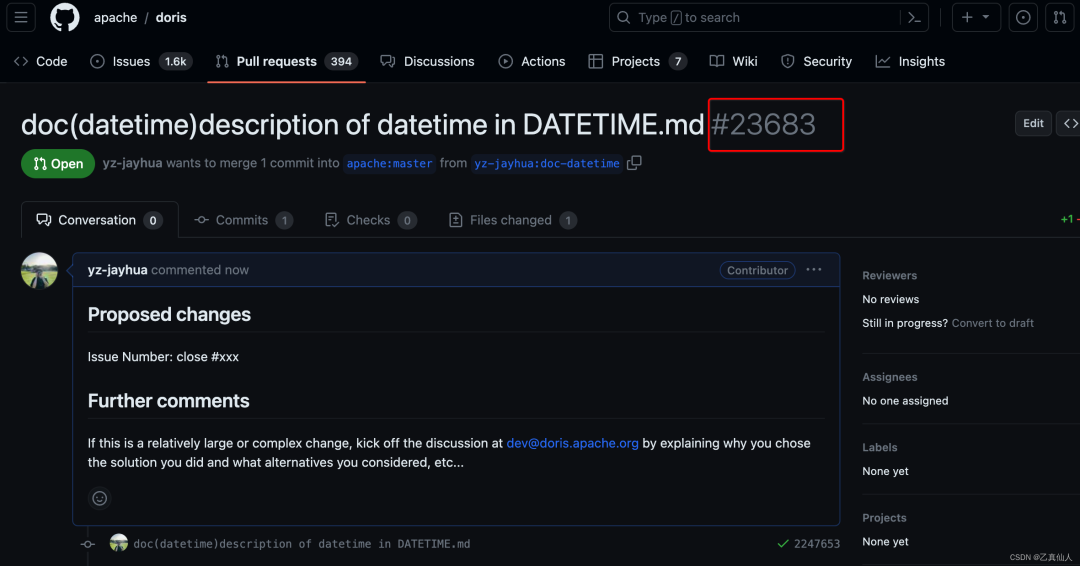Open the command palette icon
The image size is (1080, 566).
point(915,18)
